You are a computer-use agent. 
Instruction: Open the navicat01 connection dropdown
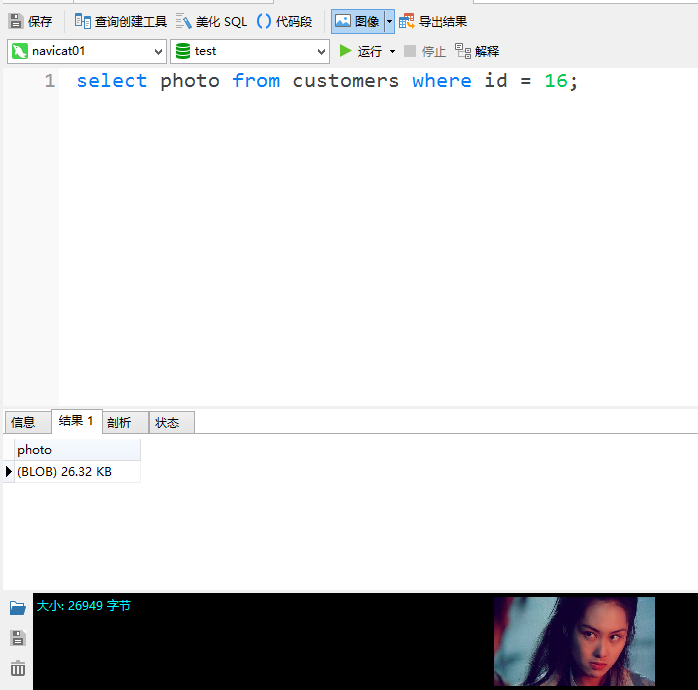point(159,51)
